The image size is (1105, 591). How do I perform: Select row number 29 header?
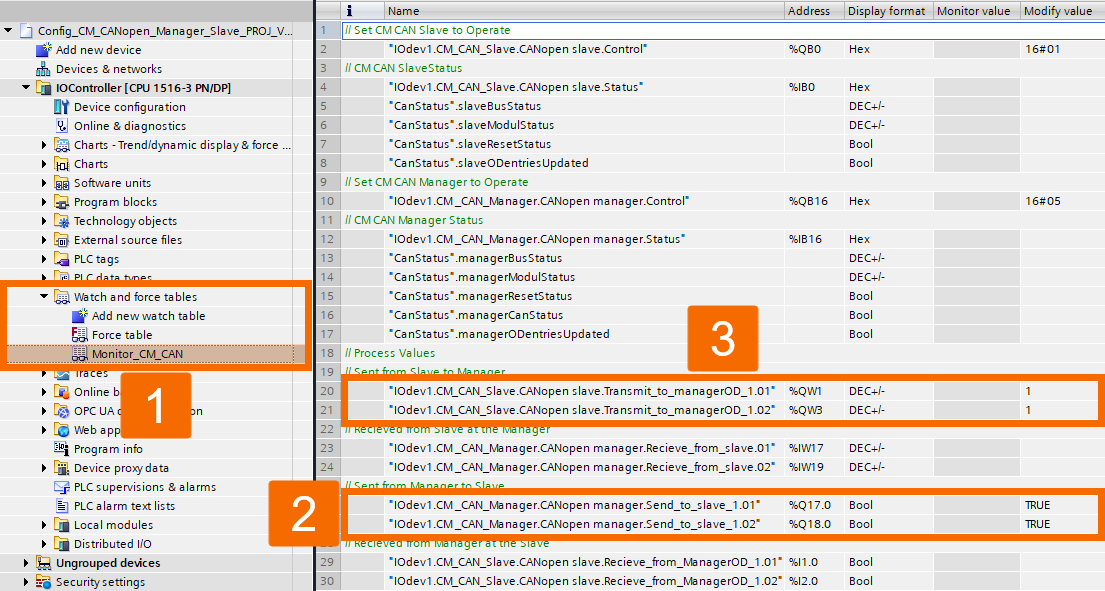327,562
